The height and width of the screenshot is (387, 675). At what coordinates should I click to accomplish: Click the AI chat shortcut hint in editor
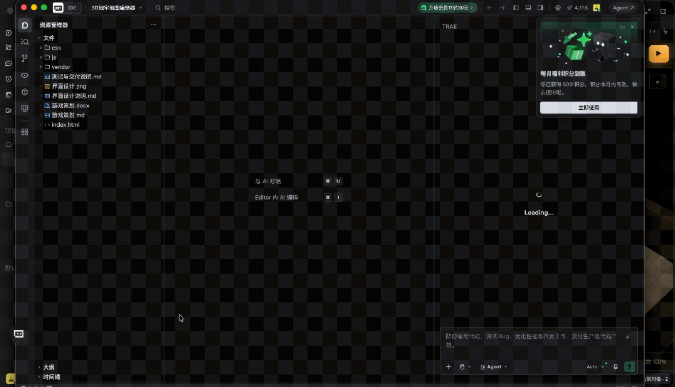pos(298,181)
